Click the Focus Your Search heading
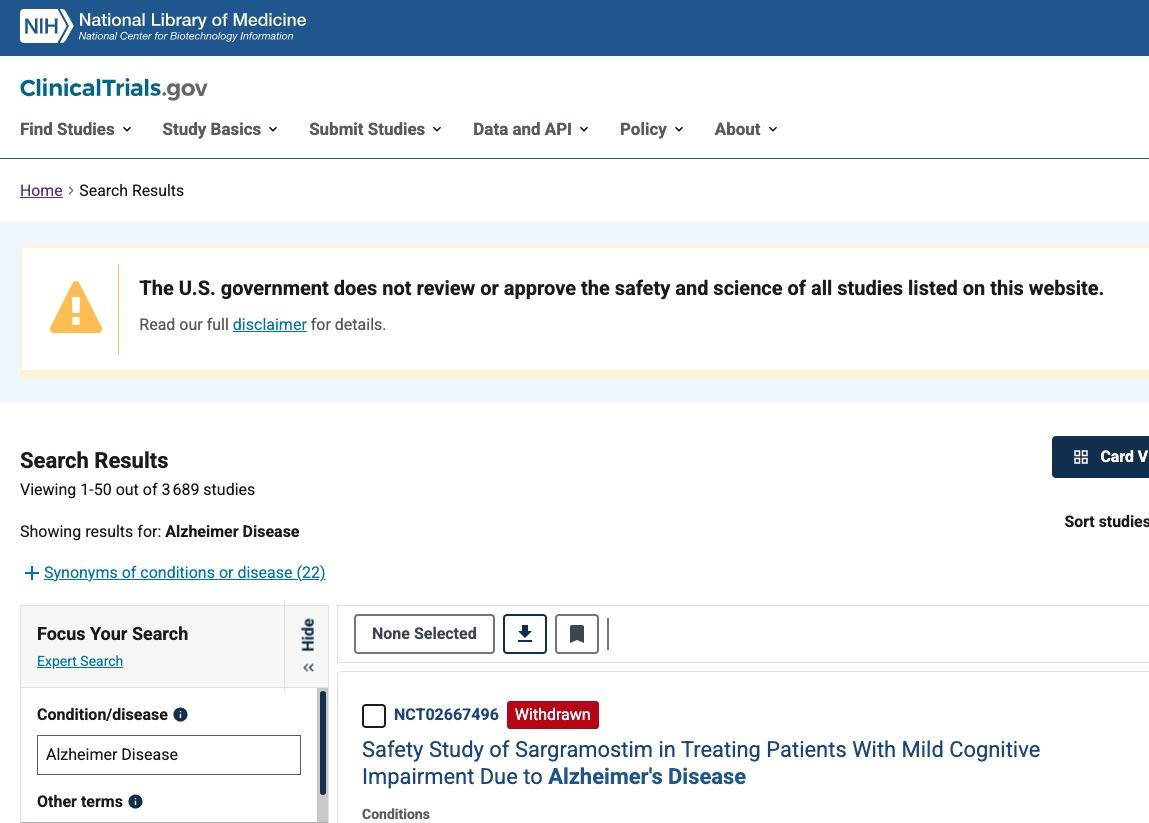This screenshot has height=823, width=1149. tap(112, 634)
